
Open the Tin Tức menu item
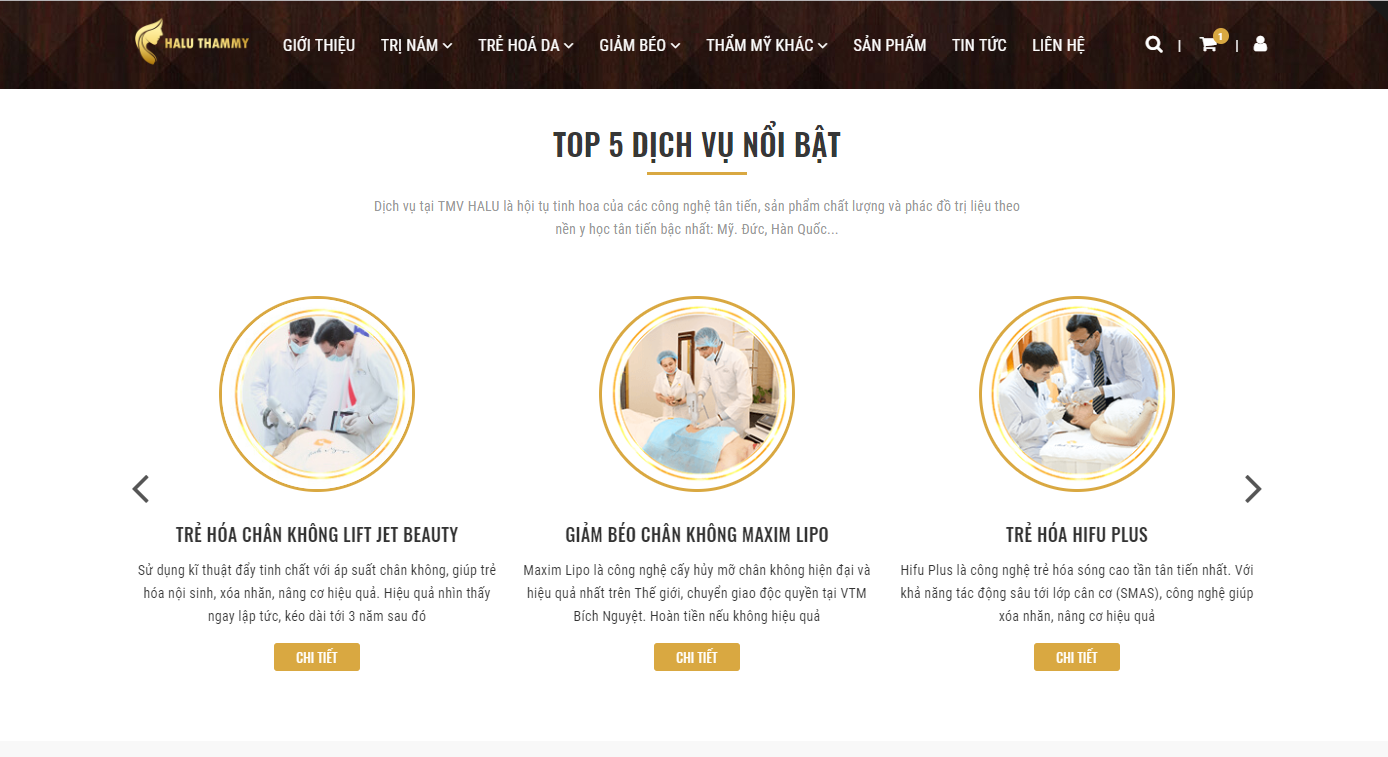(979, 45)
